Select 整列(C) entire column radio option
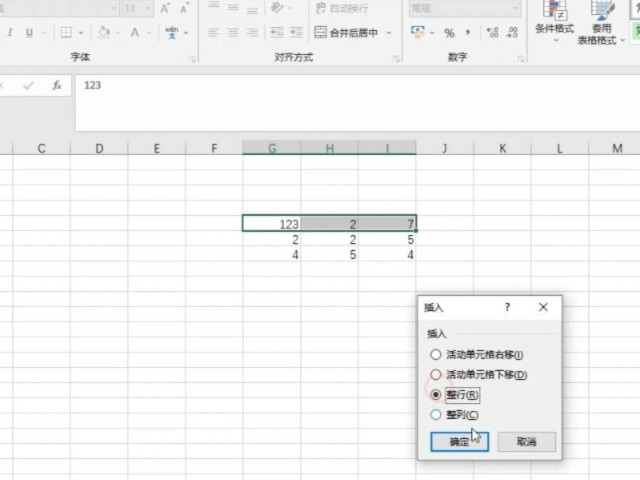 tap(454, 415)
